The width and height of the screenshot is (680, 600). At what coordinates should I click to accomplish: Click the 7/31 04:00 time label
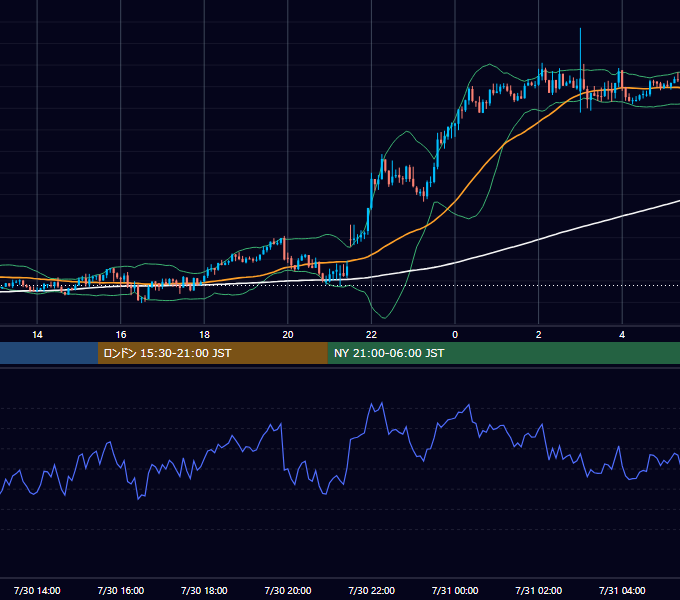622,590
